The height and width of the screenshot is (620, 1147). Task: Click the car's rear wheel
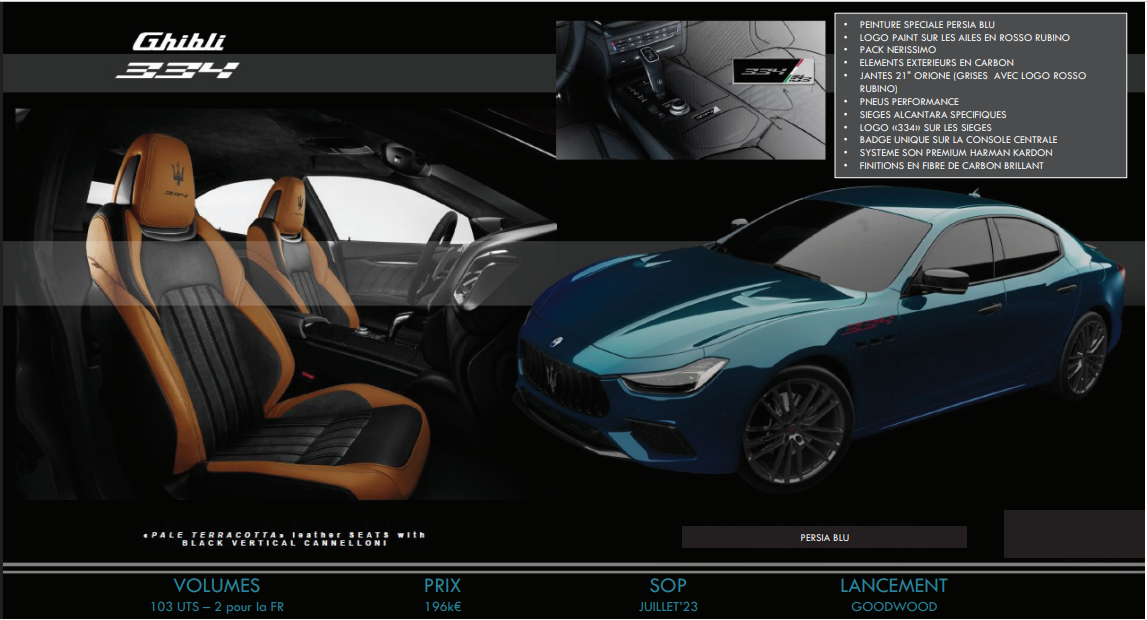point(1084,356)
